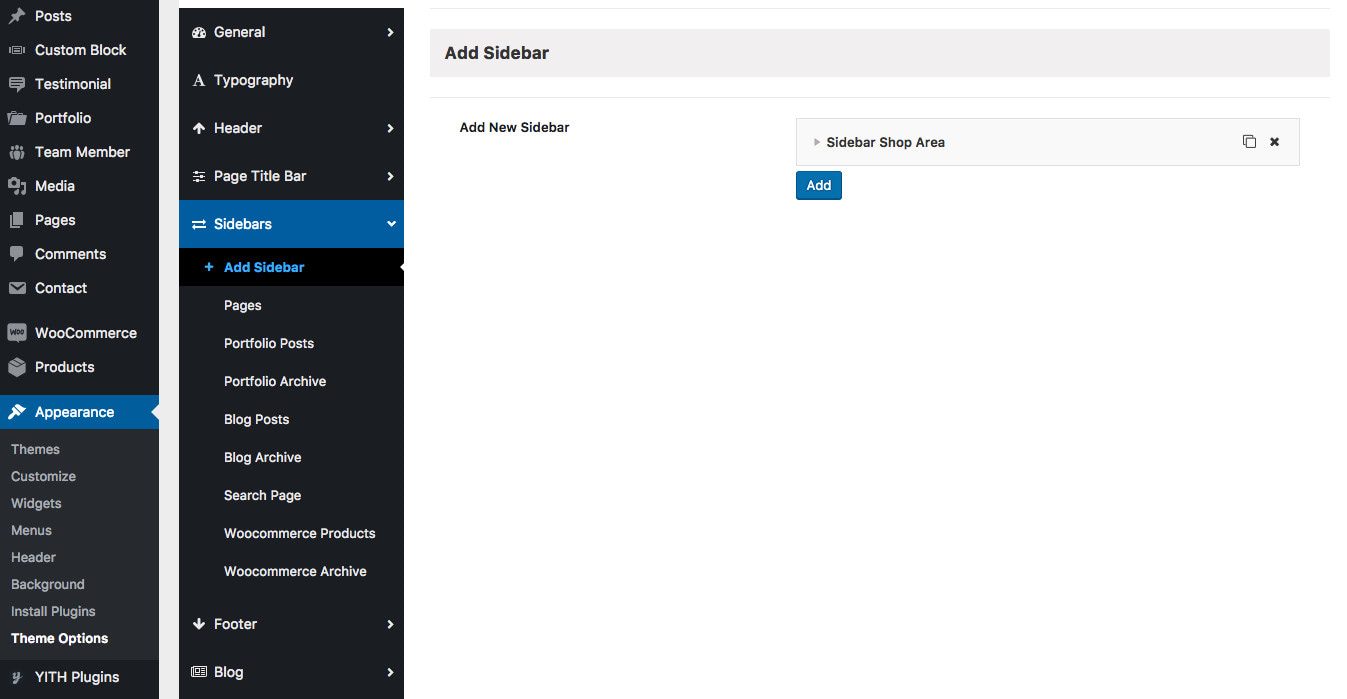This screenshot has width=1347, height=699.
Task: Collapse the Sidebars section chevron
Action: (x=391, y=224)
